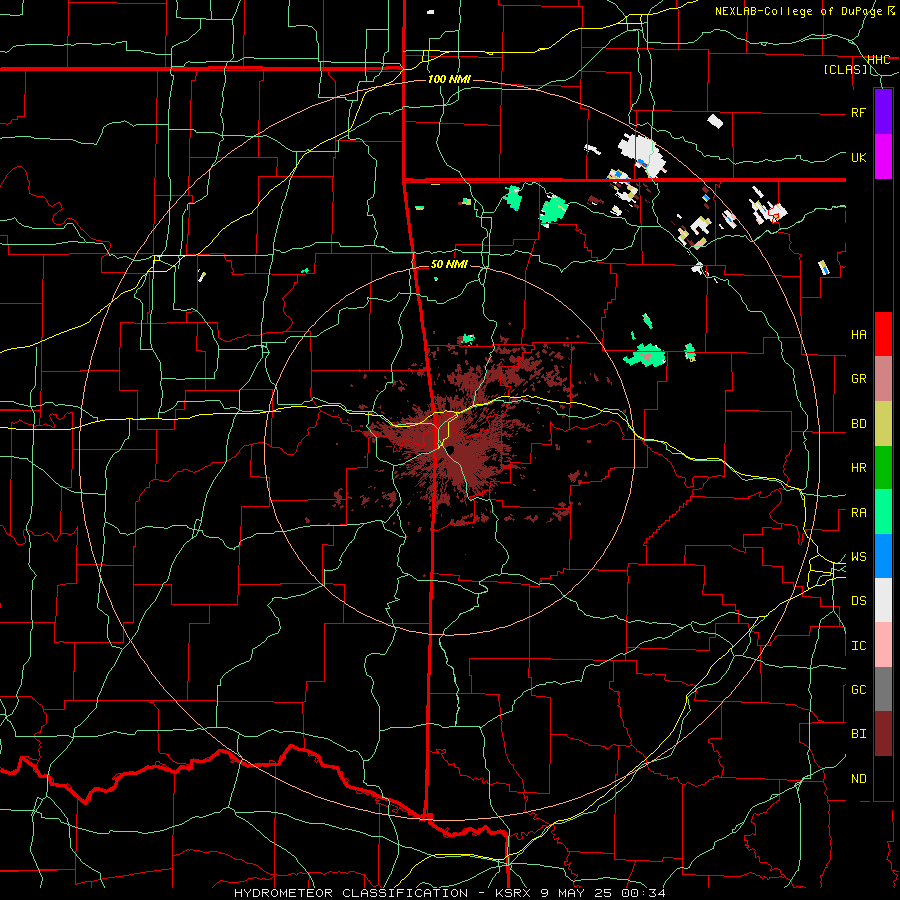Click the ND legend label
900x900 pixels.
[859, 779]
